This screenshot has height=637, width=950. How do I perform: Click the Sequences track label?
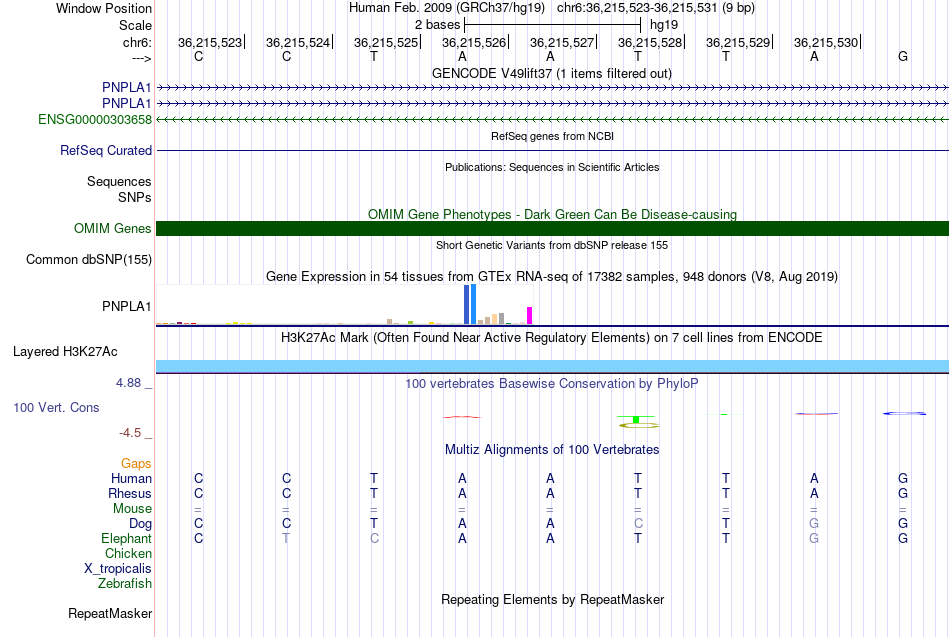pyautogui.click(x=119, y=181)
